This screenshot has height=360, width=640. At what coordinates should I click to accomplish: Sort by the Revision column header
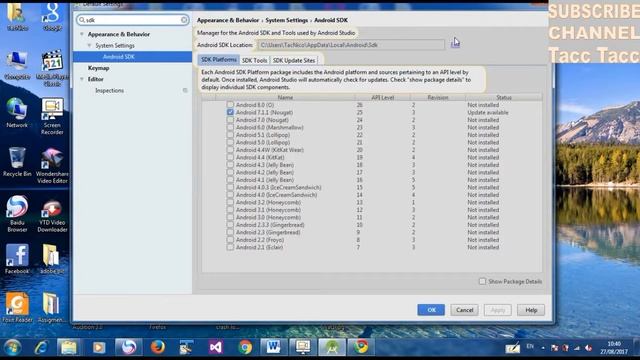pos(438,97)
